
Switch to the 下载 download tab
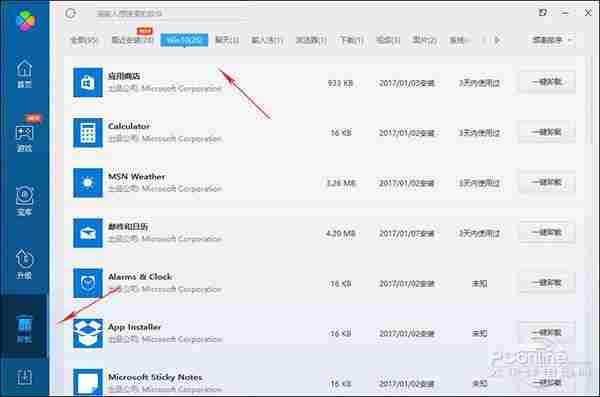[351, 40]
